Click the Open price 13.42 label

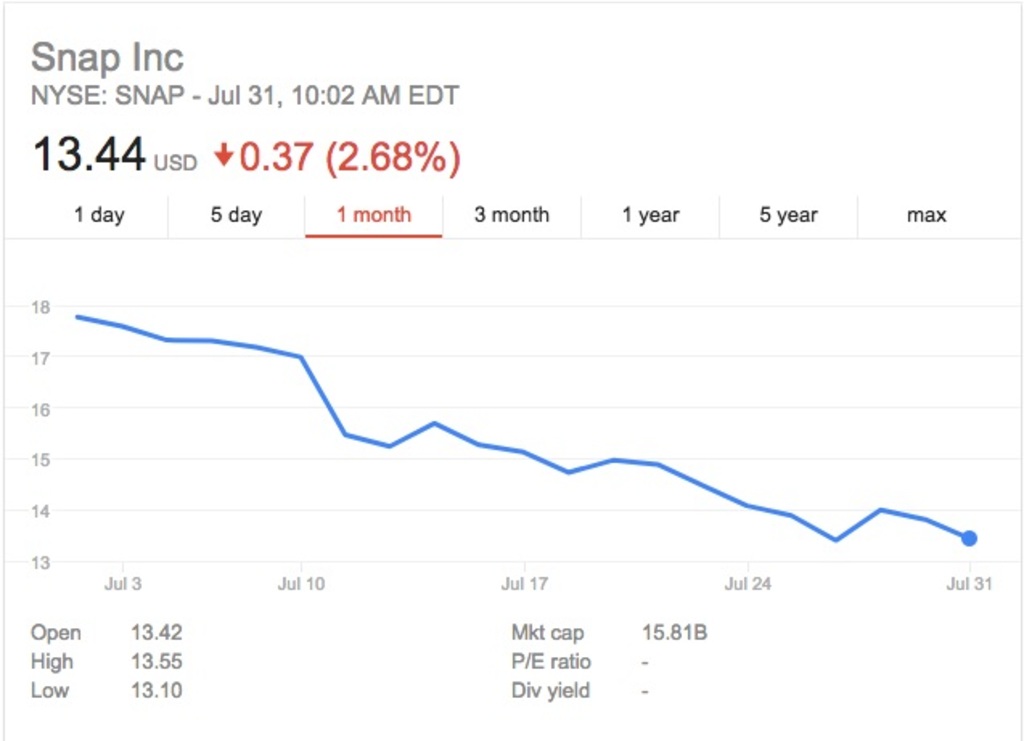[x=160, y=632]
